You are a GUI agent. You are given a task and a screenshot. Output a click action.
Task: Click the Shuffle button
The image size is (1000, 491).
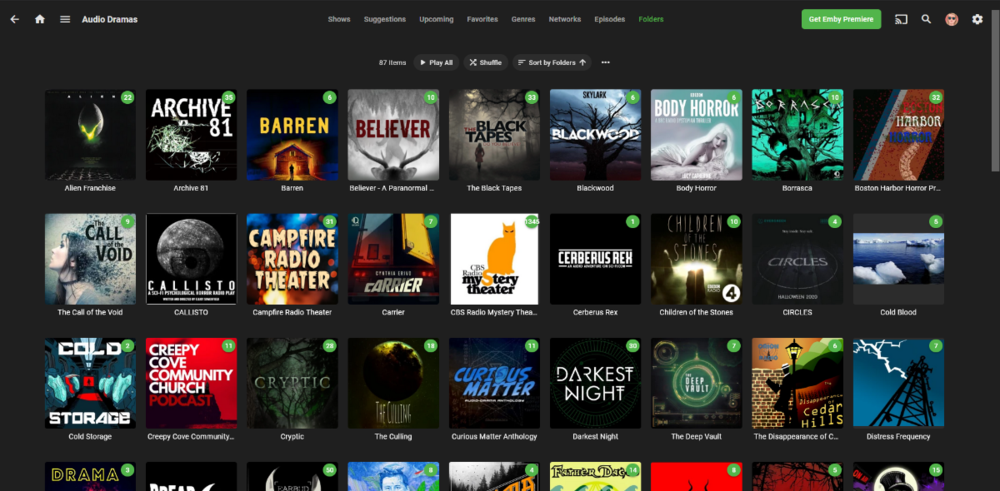[485, 62]
